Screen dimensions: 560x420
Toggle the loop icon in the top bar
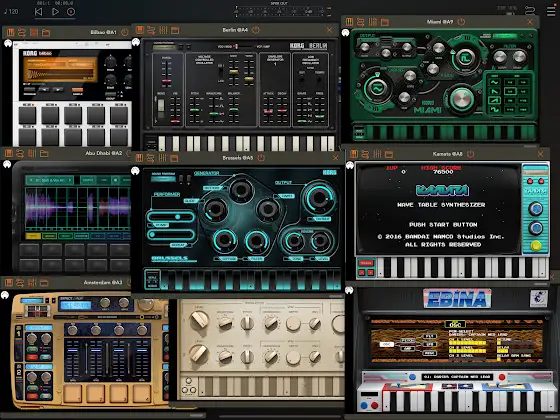[x=530, y=10]
